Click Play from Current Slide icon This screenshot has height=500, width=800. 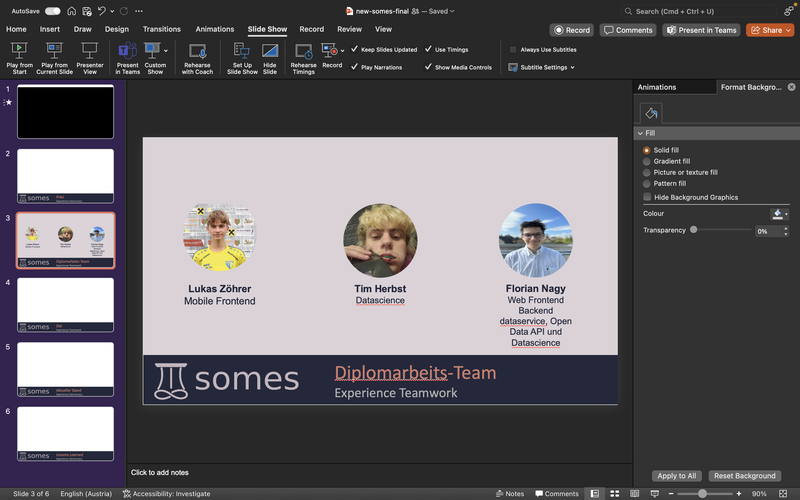(x=52, y=51)
